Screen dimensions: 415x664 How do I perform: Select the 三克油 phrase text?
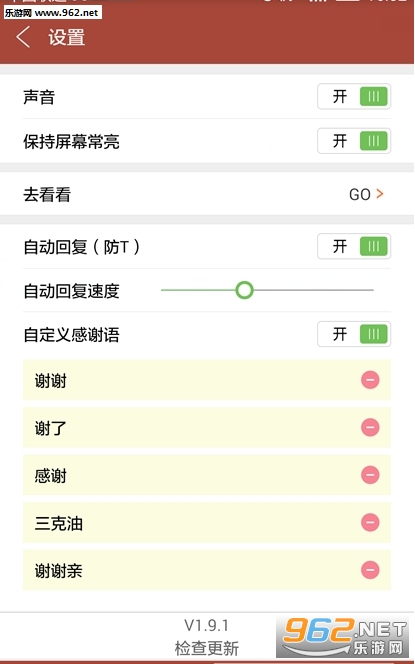click(58, 523)
